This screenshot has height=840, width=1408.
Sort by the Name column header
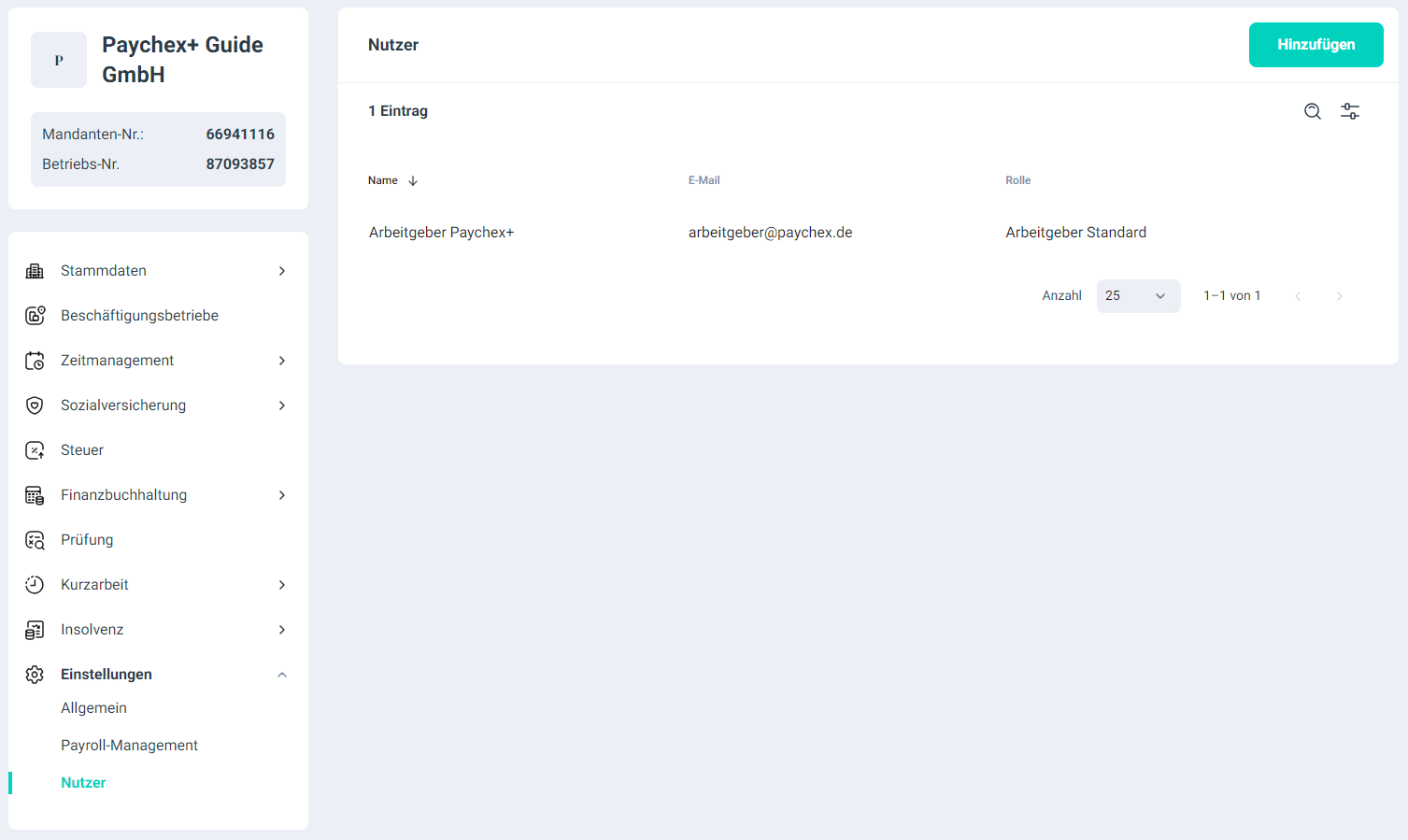pyautogui.click(x=383, y=180)
